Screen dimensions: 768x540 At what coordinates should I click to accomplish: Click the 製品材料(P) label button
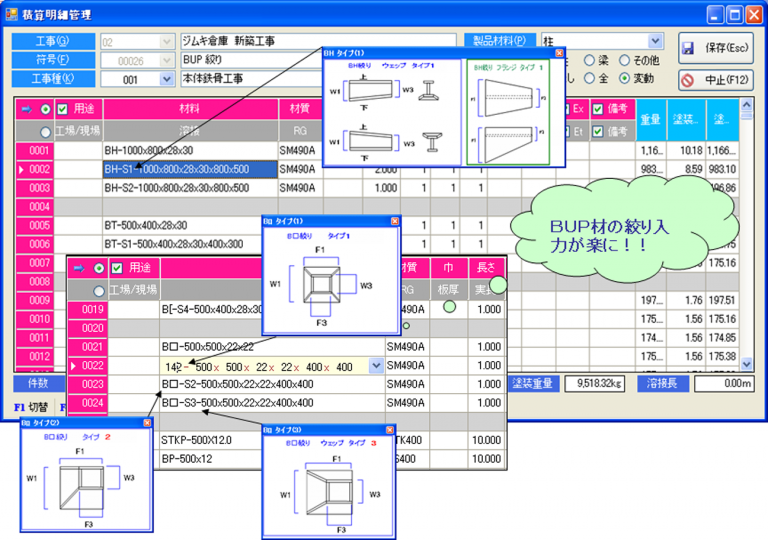pos(500,41)
